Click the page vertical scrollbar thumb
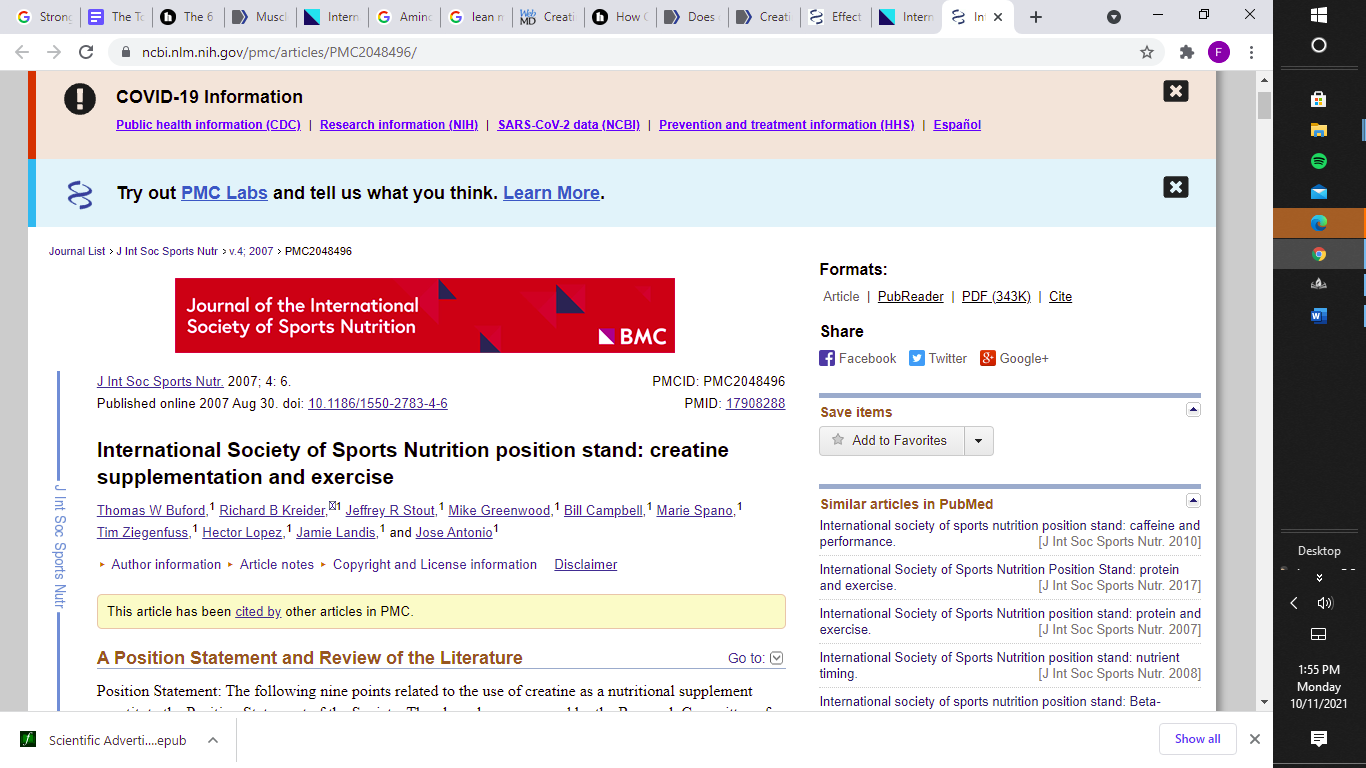This screenshot has height=768, width=1366. point(1264,105)
